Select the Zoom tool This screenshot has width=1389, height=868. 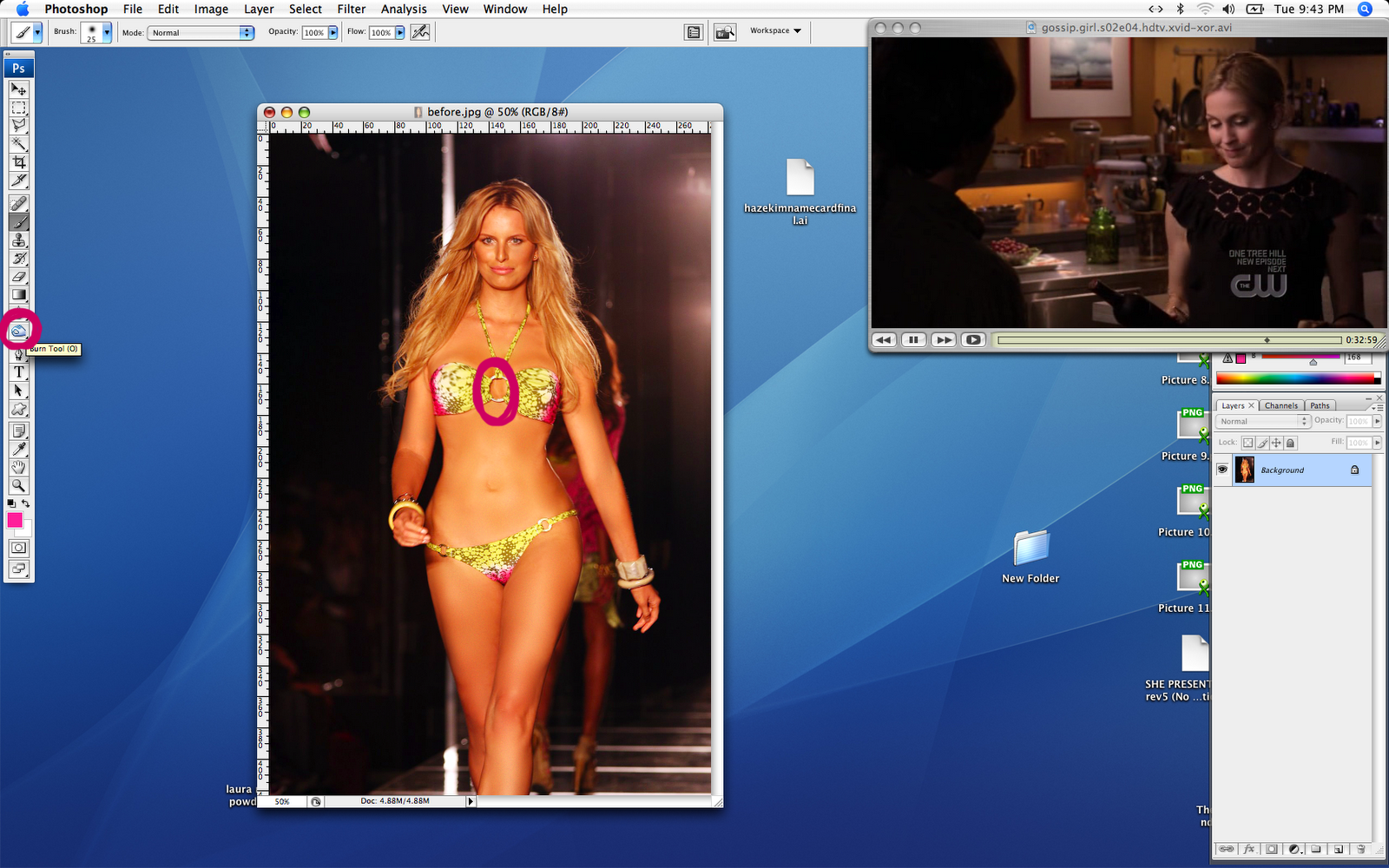click(18, 486)
